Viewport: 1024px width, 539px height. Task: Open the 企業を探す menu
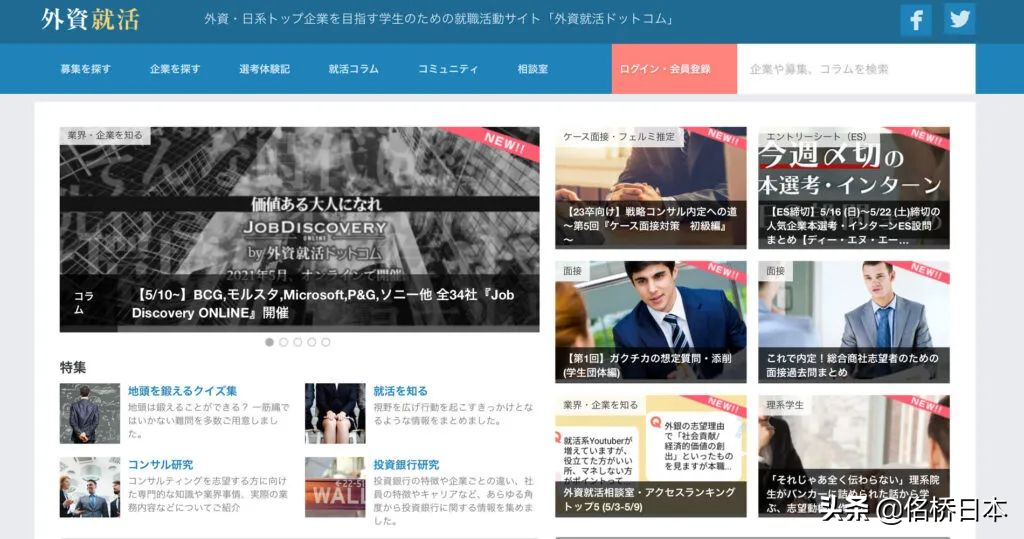click(175, 69)
